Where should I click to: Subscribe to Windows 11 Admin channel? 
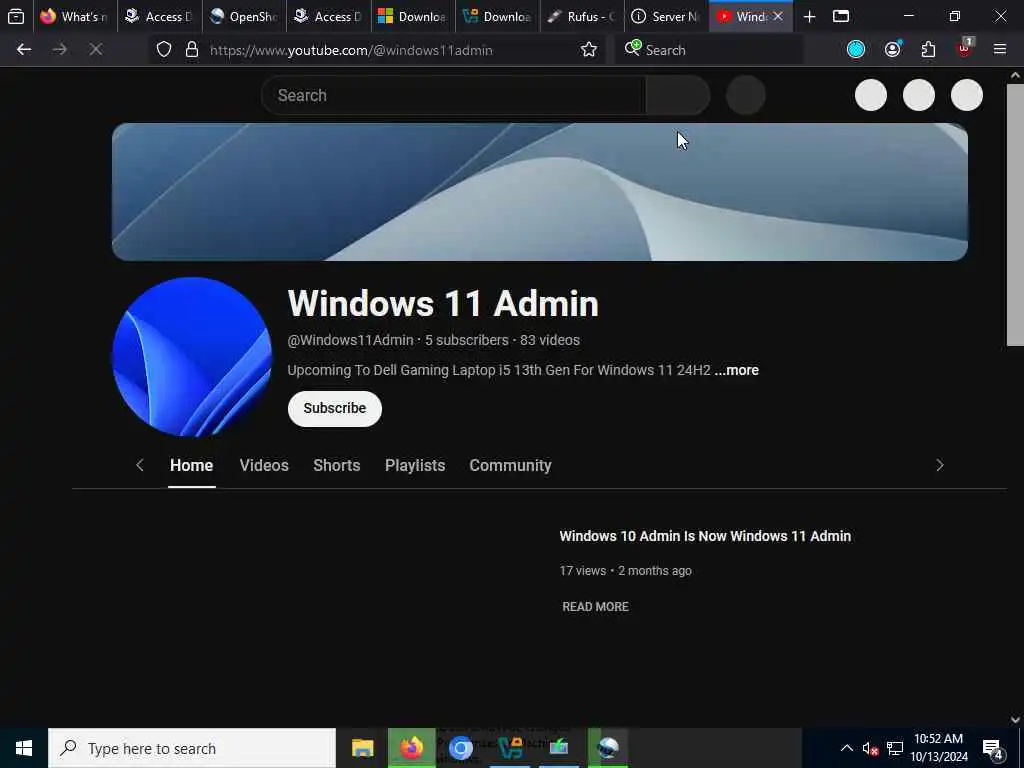(x=334, y=409)
